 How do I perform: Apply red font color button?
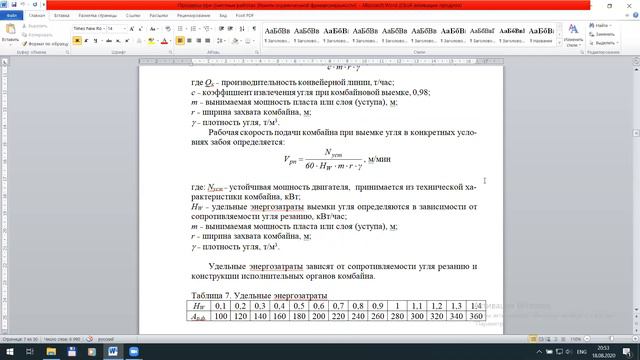pyautogui.click(x=165, y=41)
